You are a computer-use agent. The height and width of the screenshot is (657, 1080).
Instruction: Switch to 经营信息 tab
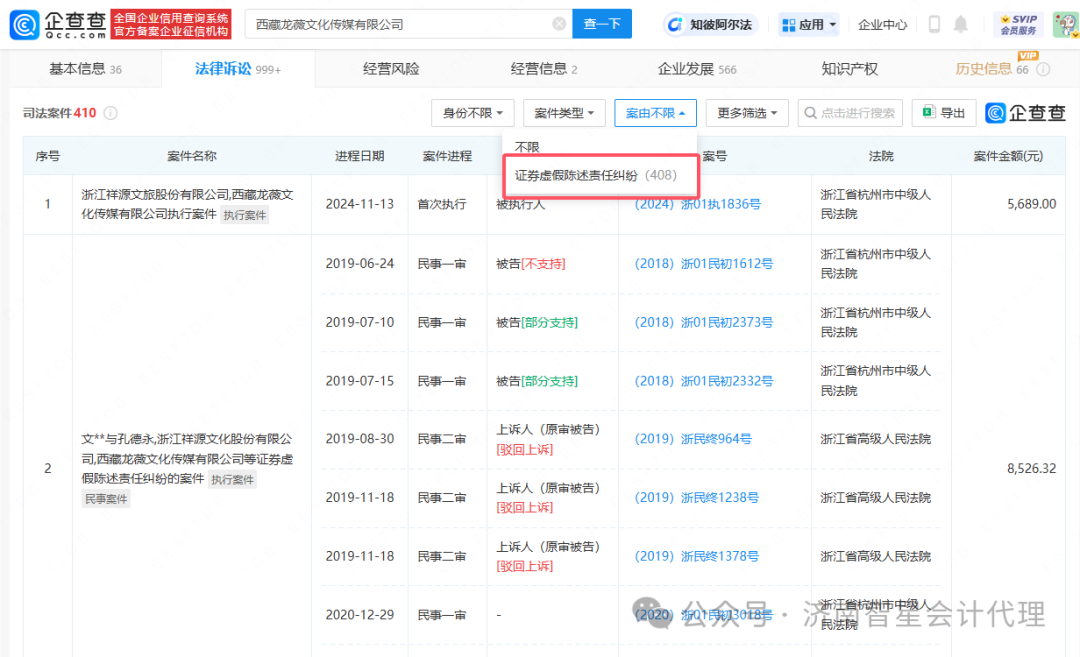tap(544, 69)
